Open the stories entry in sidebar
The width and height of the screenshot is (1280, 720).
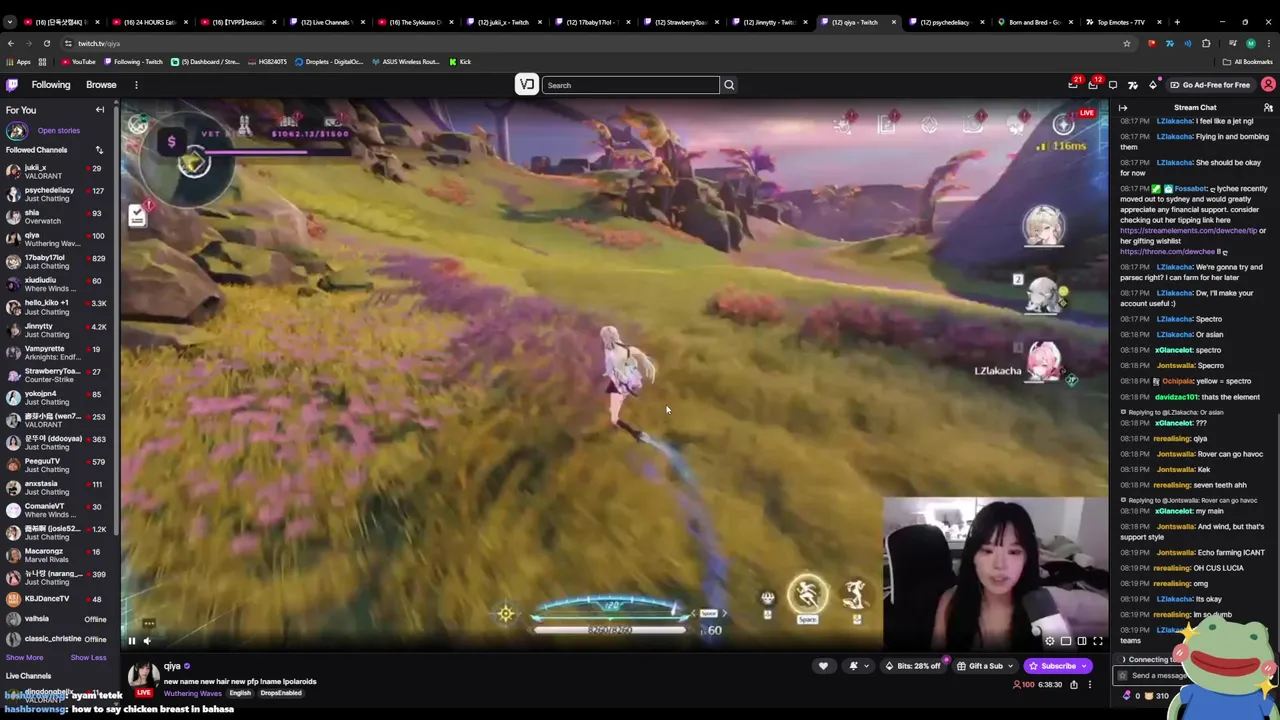[x=58, y=131]
